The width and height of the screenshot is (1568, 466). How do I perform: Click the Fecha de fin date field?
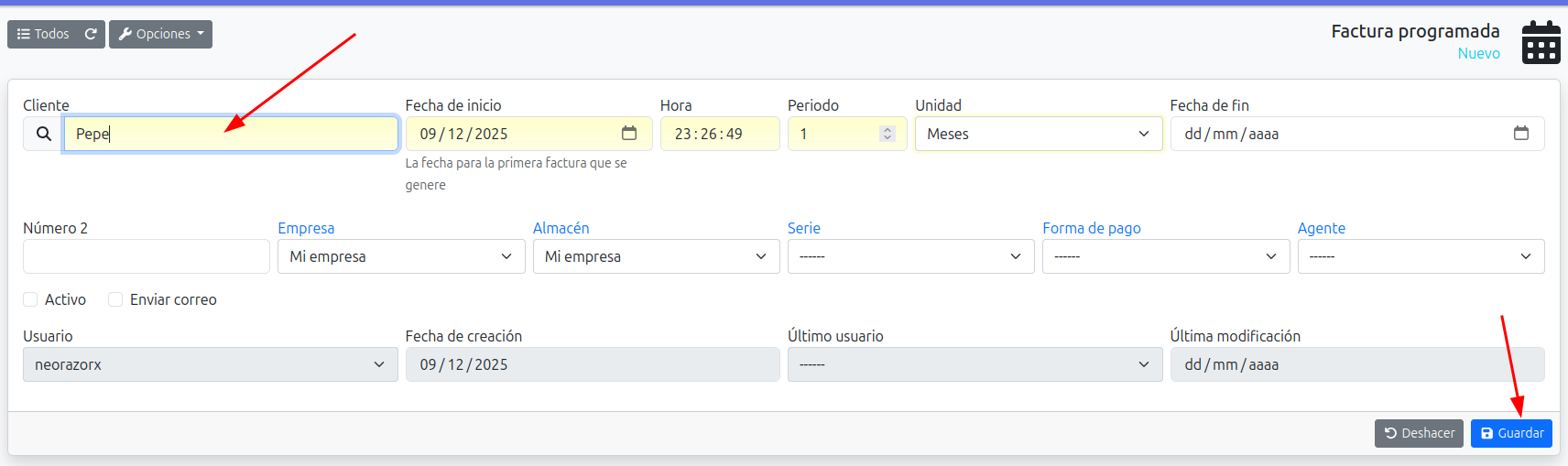pyautogui.click(x=1357, y=134)
